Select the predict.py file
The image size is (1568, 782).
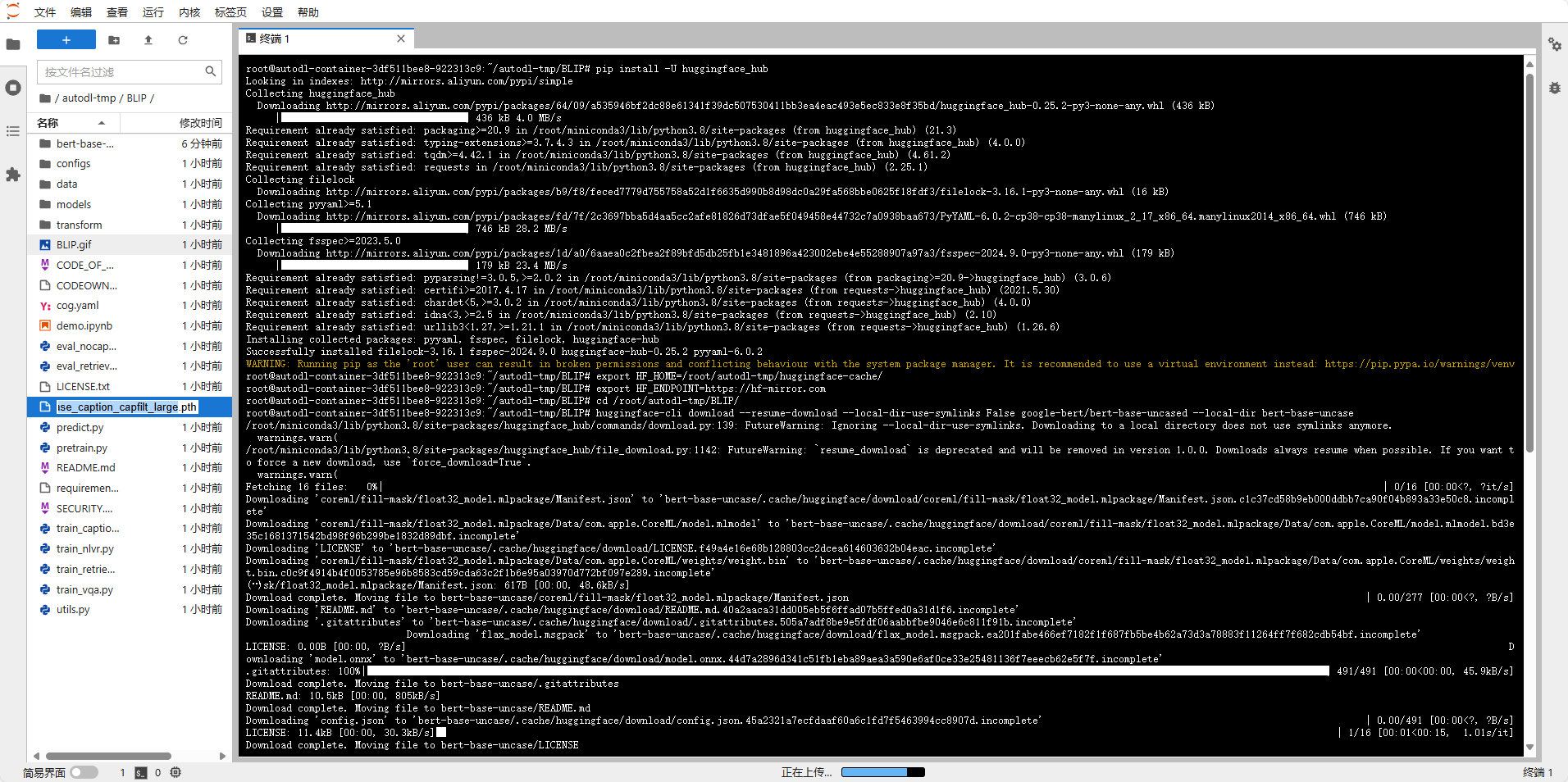pyautogui.click(x=131, y=427)
